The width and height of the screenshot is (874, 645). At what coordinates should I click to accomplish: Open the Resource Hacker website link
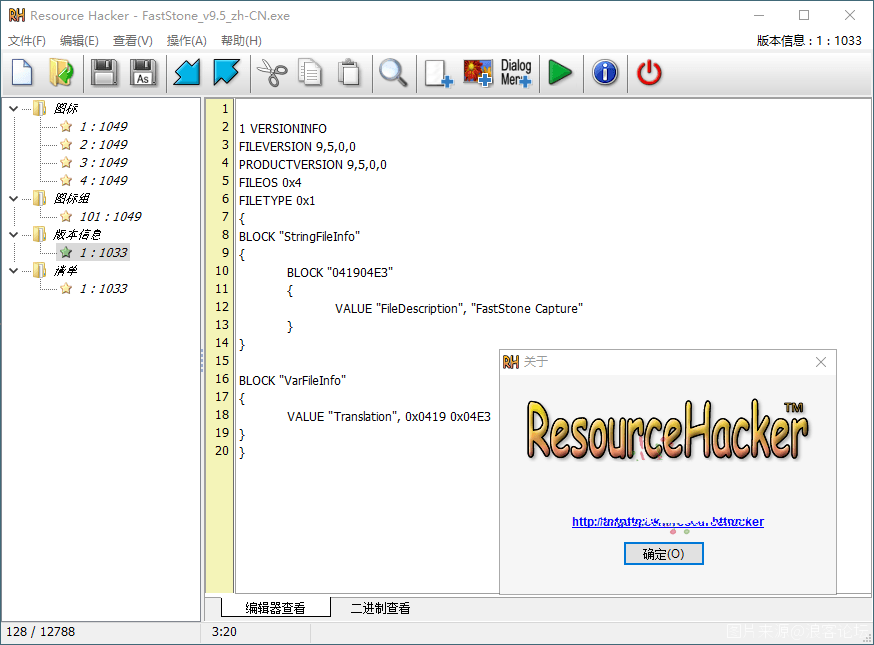pyautogui.click(x=667, y=522)
